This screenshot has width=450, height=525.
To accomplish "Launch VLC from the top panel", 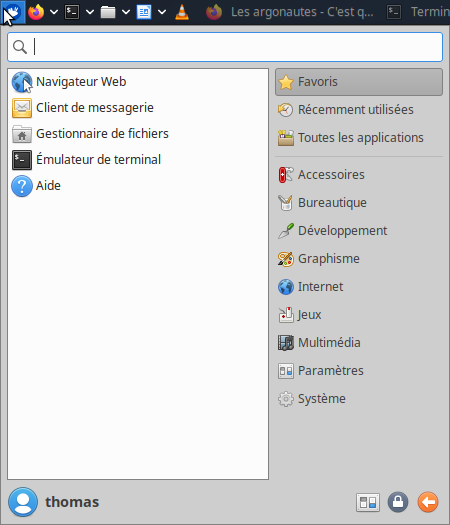I will click(x=182, y=12).
